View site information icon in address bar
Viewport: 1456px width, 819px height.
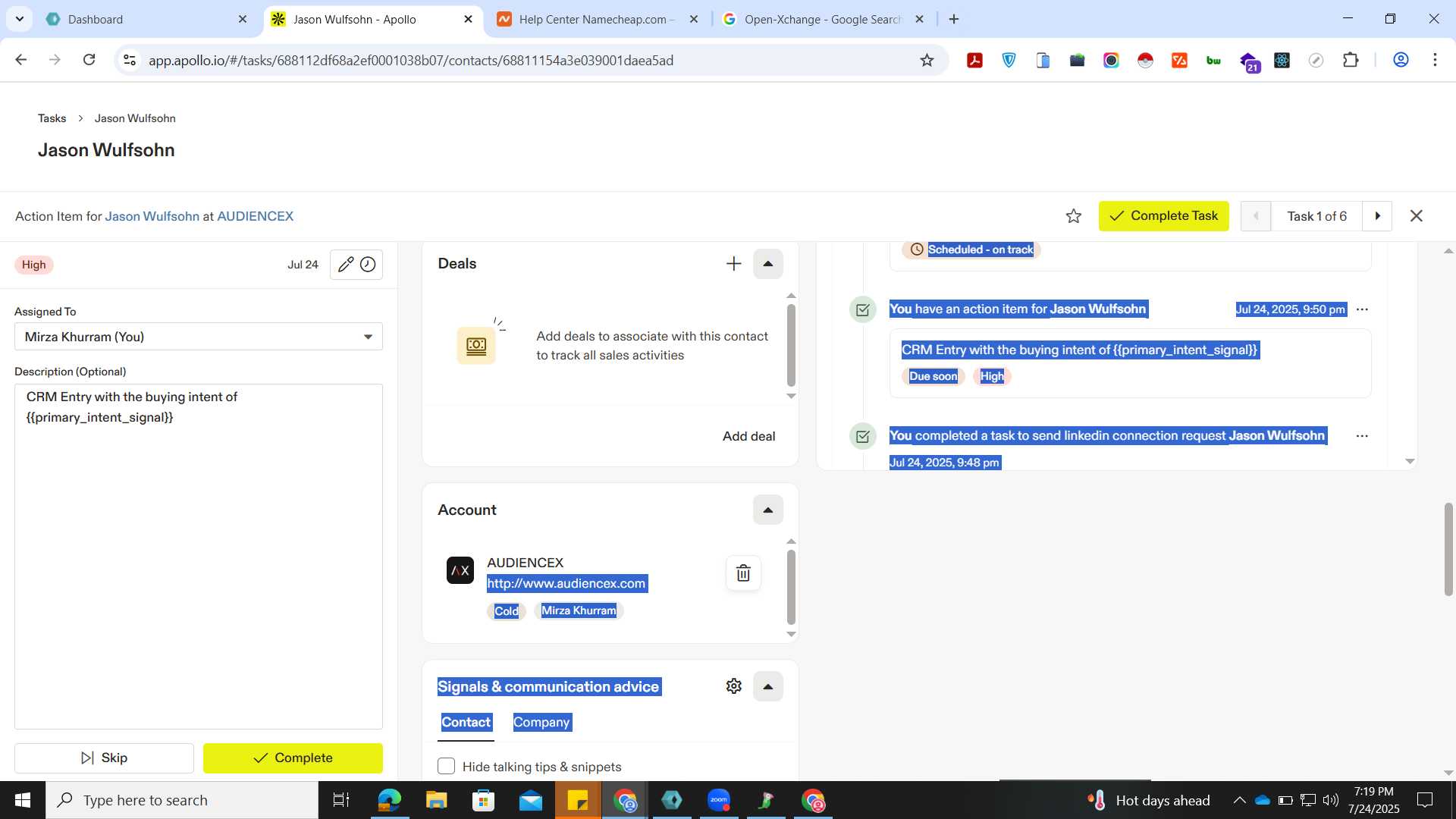[130, 61]
